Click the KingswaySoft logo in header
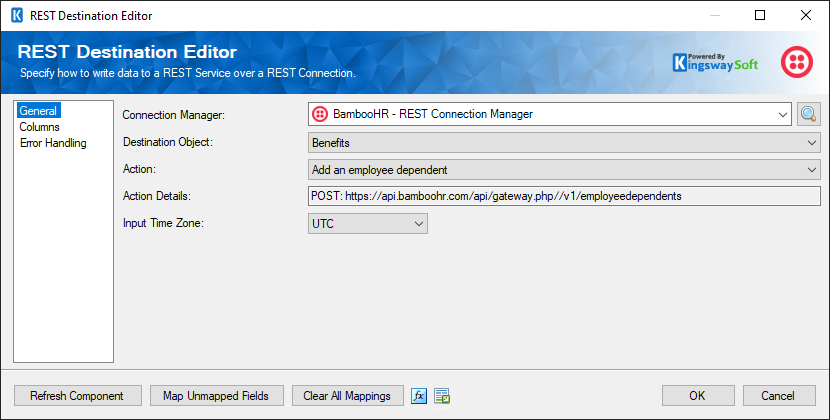Image resolution: width=830 pixels, height=420 pixels. tap(715, 62)
